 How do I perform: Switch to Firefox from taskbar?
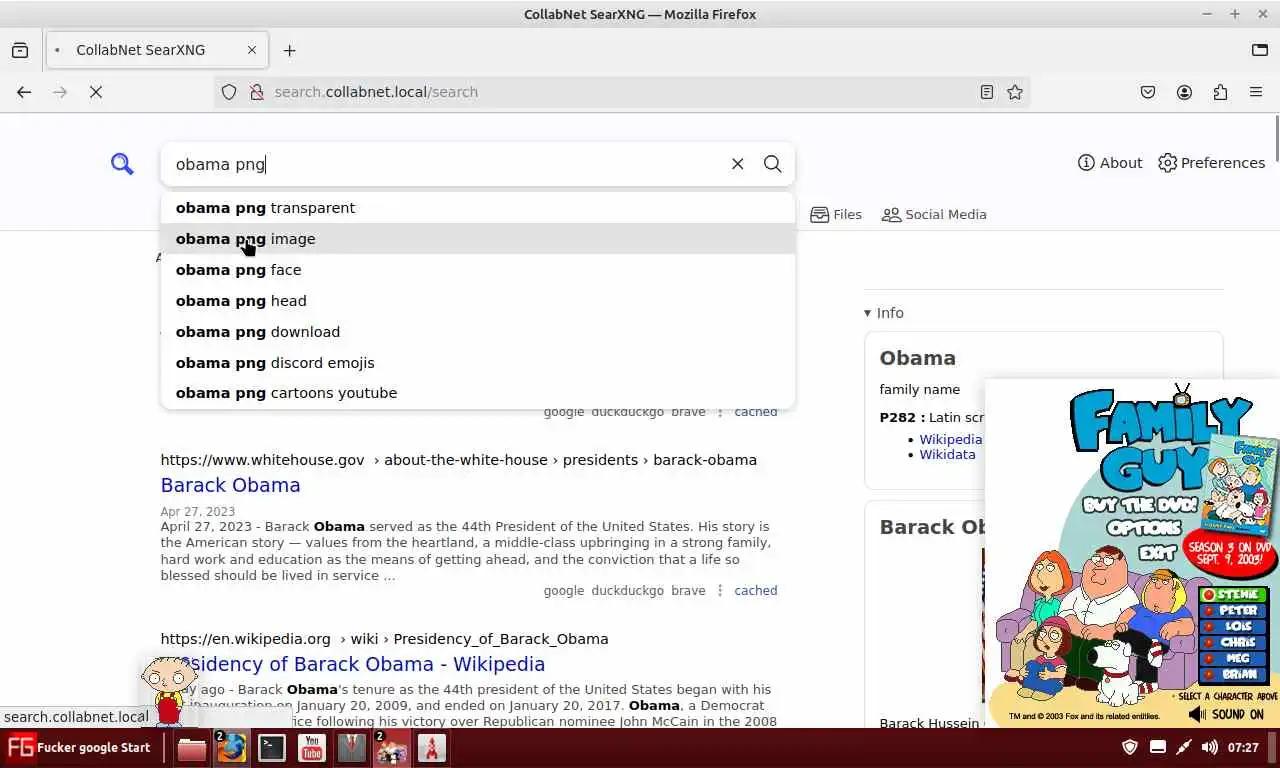point(231,748)
